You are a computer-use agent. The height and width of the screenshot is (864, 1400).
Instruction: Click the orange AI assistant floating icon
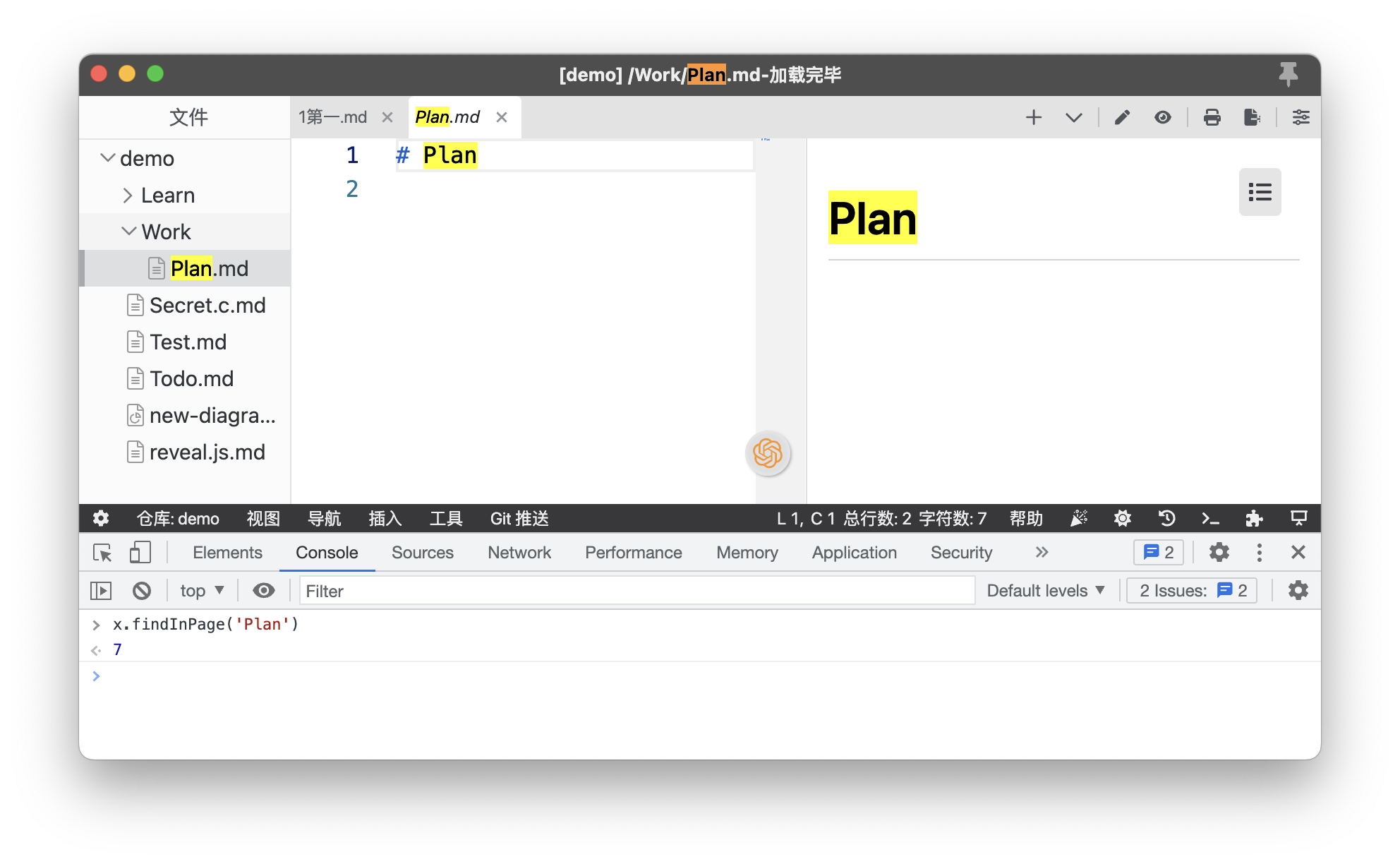pyautogui.click(x=768, y=453)
